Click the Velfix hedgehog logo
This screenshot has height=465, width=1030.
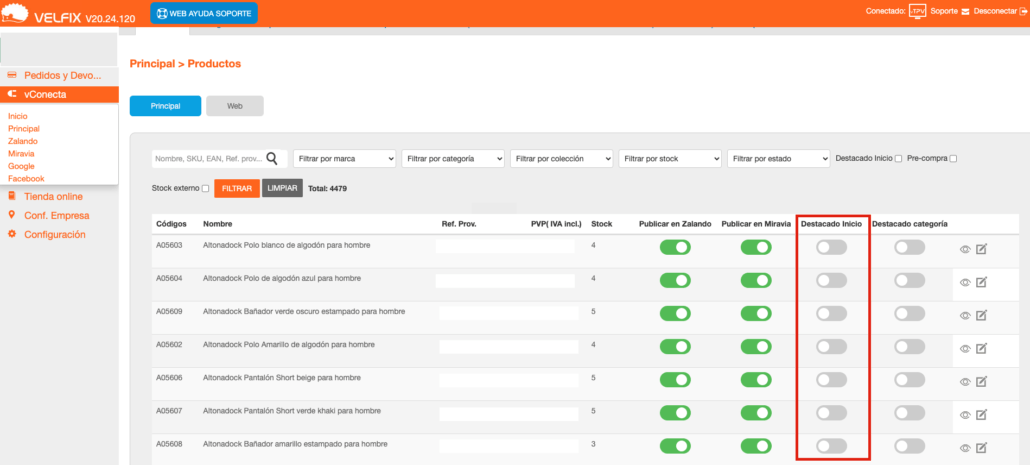point(18,12)
